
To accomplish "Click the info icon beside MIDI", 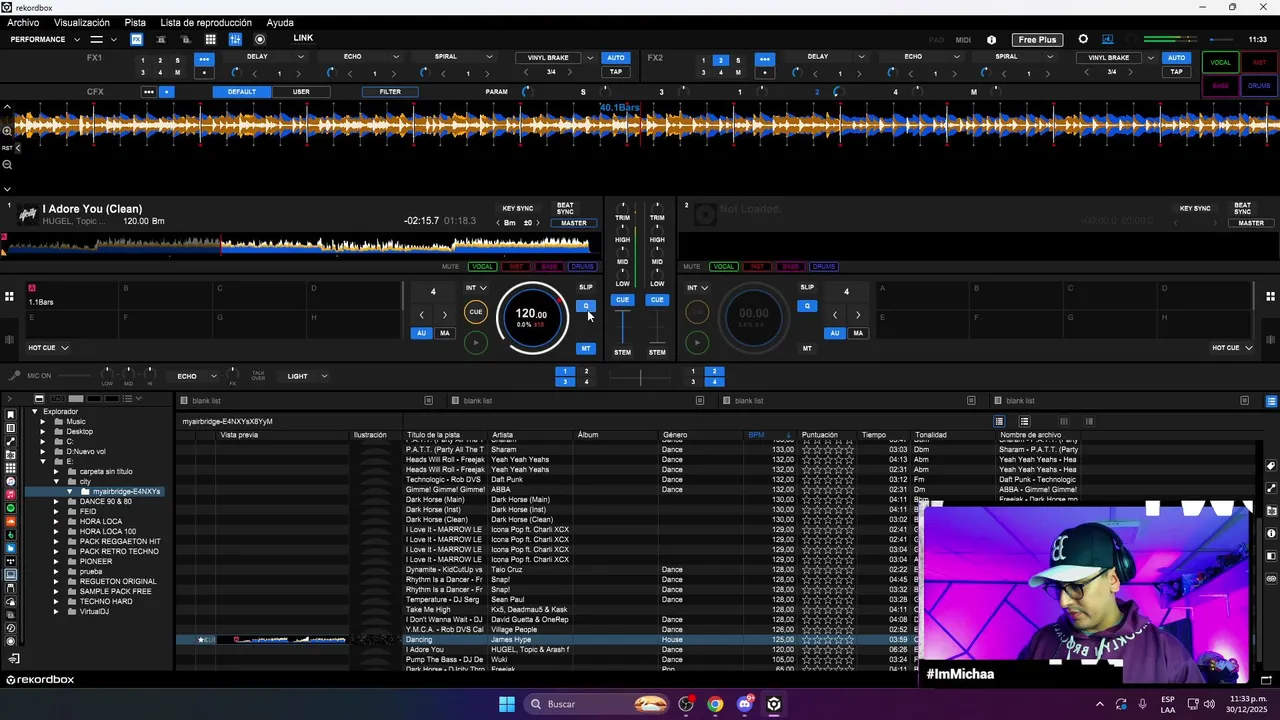I will [x=992, y=40].
